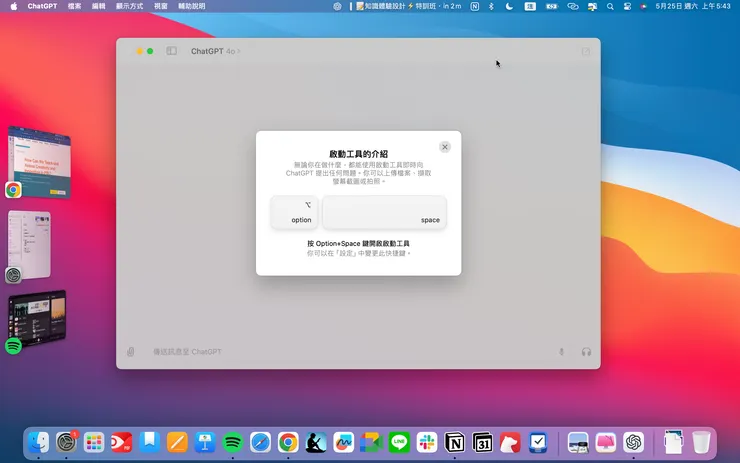This screenshot has height=463, width=740.
Task: Open the input method menu icon
Action: (x=530, y=6)
